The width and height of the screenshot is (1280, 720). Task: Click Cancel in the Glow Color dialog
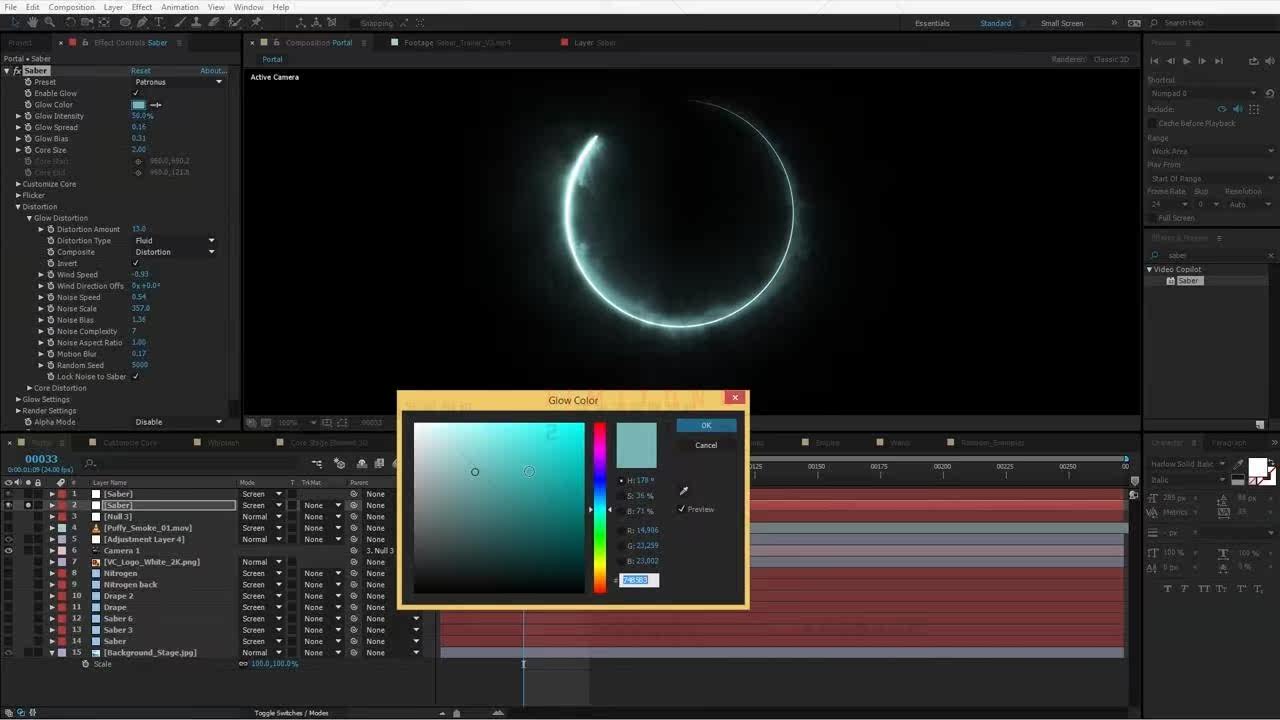coord(706,445)
